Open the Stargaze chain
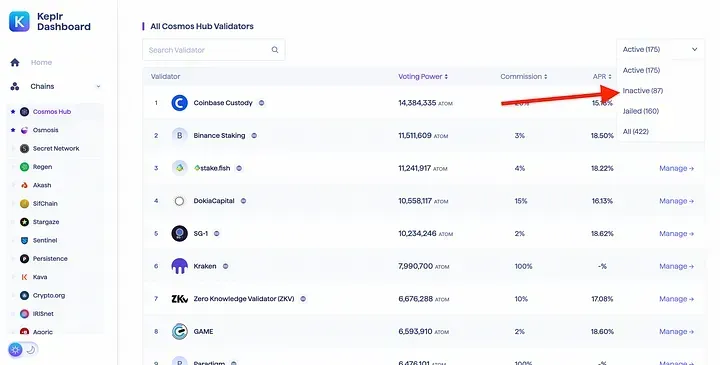 (x=46, y=222)
